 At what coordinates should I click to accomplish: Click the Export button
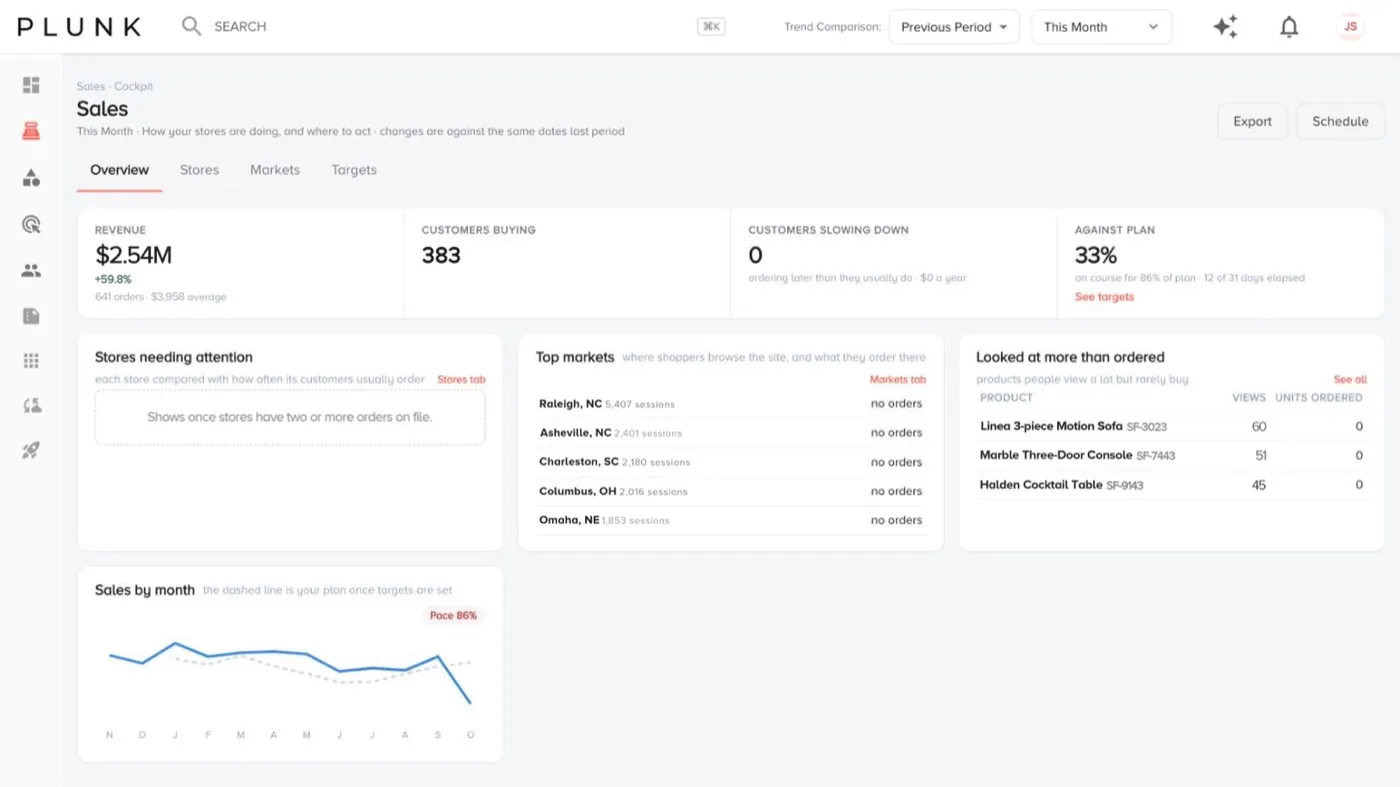(x=1252, y=121)
